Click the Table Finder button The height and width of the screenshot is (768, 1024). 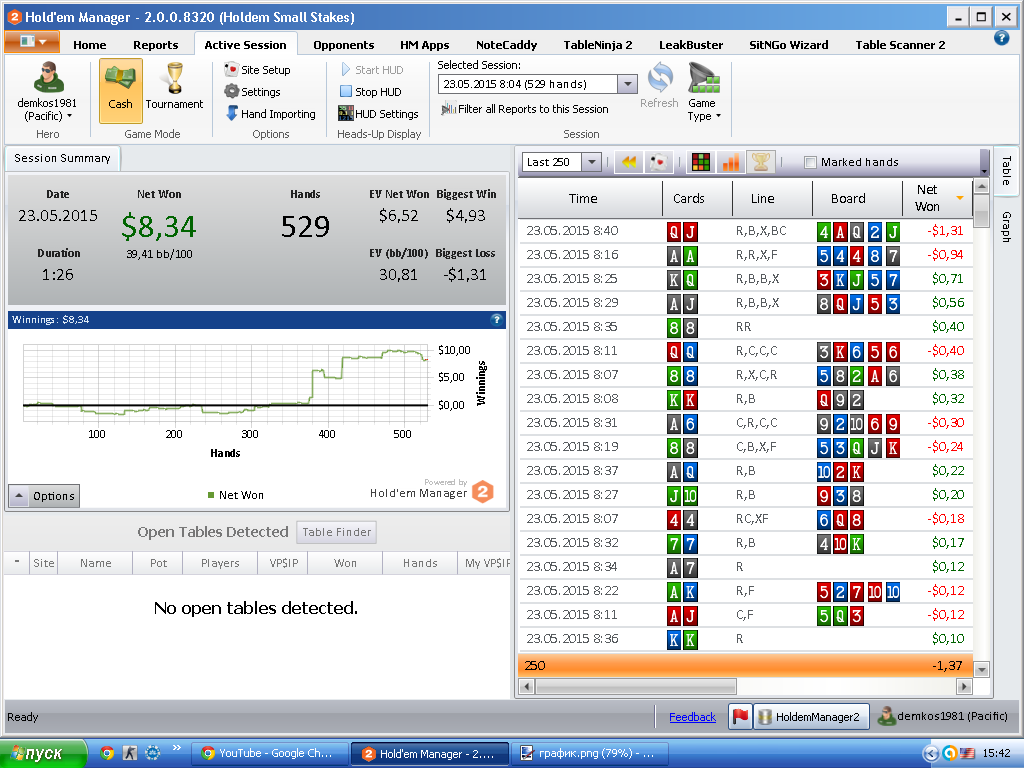[x=336, y=532]
